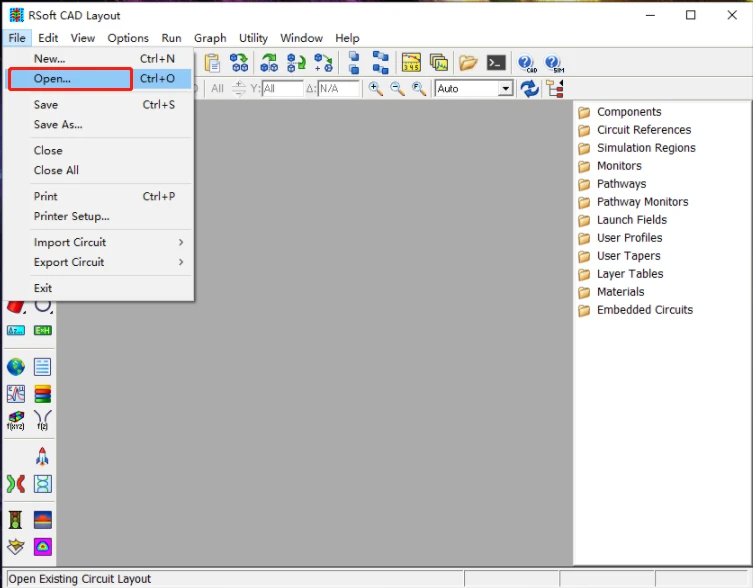Click the ExH field icon
Viewport: 753px width, 588px height.
click(43, 331)
